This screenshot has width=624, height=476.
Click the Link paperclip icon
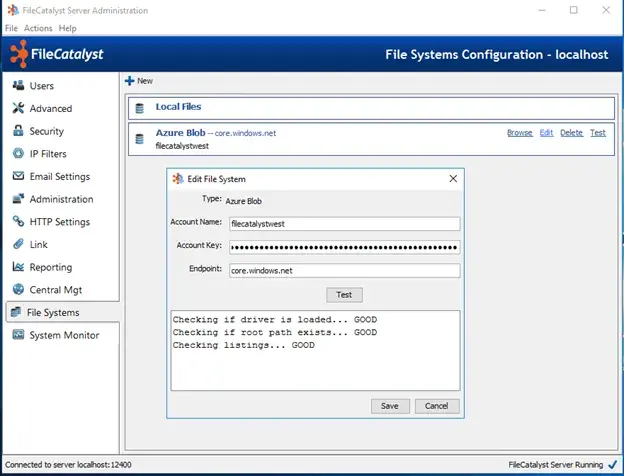(x=18, y=244)
